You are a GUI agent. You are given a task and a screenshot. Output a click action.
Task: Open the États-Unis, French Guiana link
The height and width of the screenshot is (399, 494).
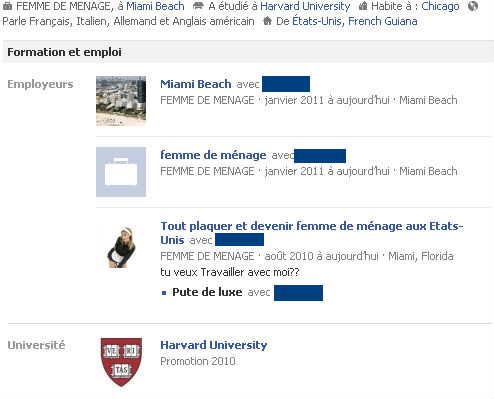coord(355,21)
